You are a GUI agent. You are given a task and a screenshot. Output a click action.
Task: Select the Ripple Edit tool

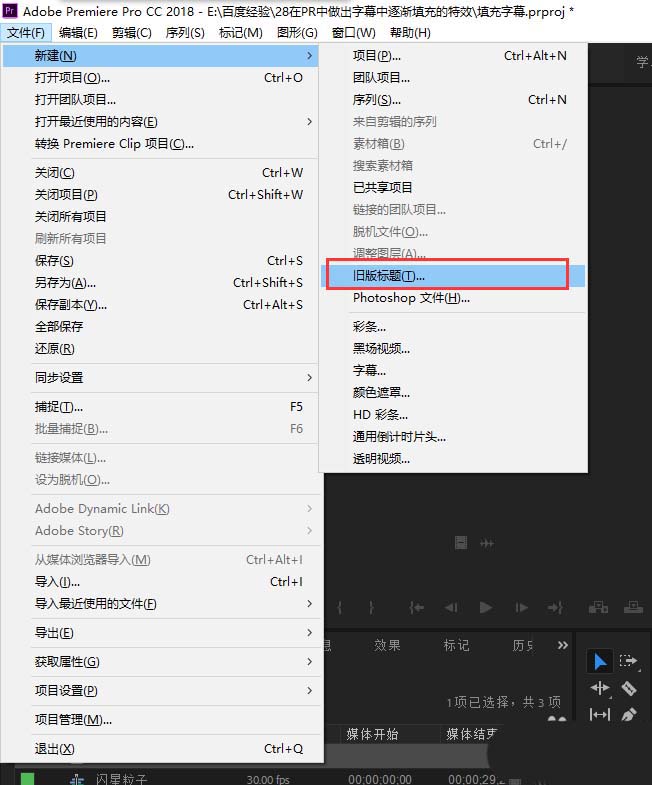[599, 688]
